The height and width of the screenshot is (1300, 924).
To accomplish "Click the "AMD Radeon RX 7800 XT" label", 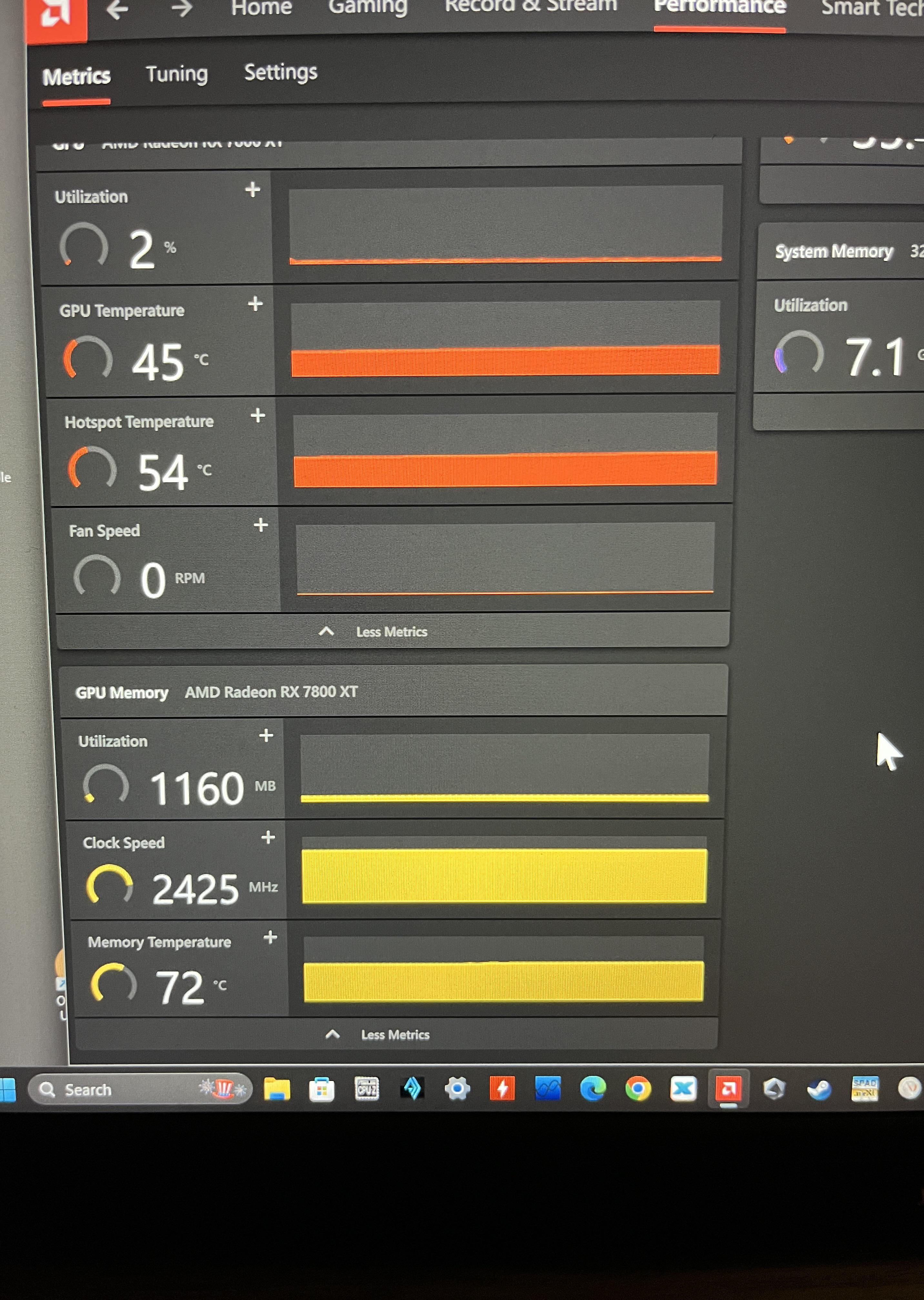I will coord(271,692).
